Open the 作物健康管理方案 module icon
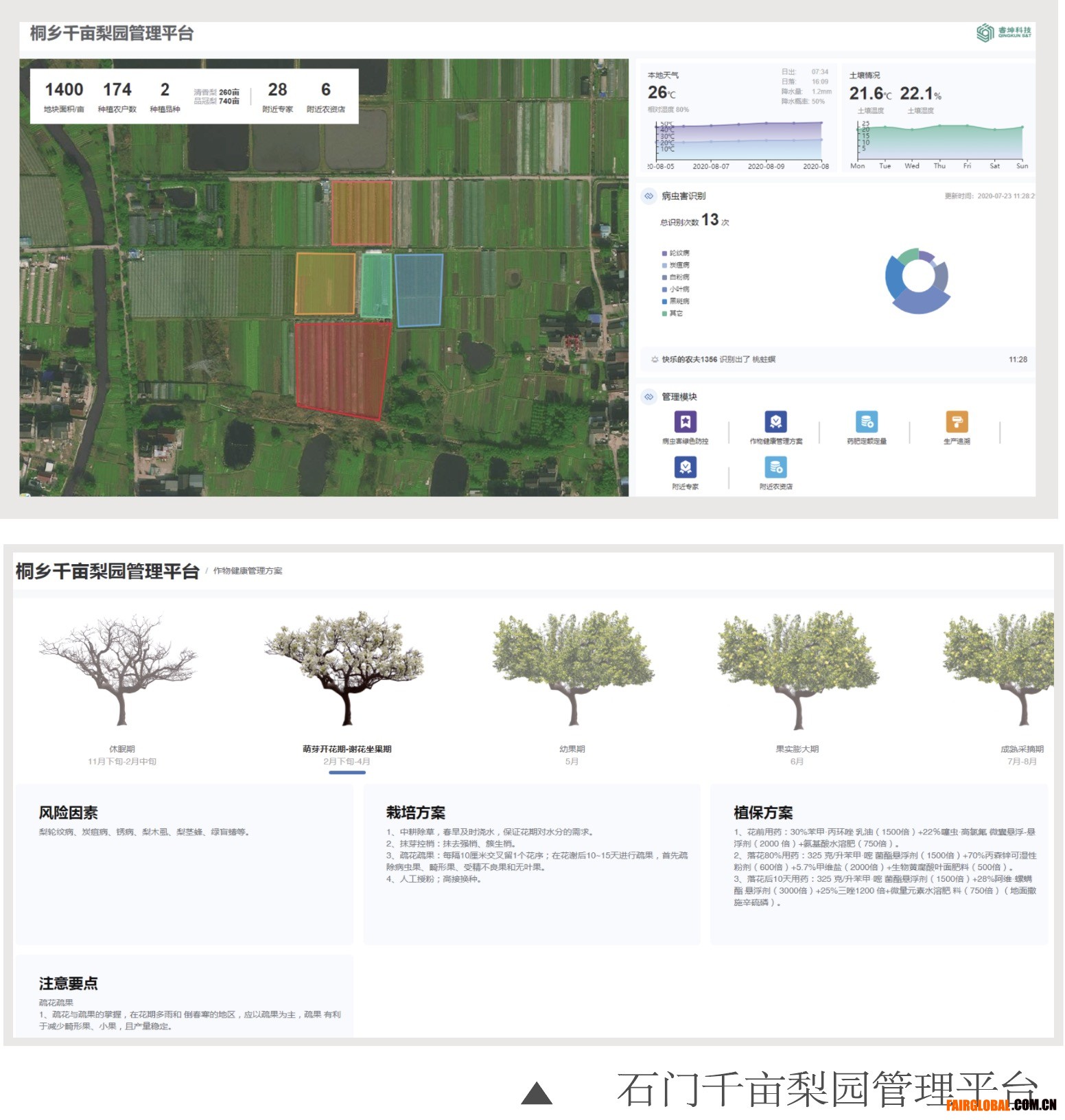The width and height of the screenshot is (1065, 1120). pos(775,421)
